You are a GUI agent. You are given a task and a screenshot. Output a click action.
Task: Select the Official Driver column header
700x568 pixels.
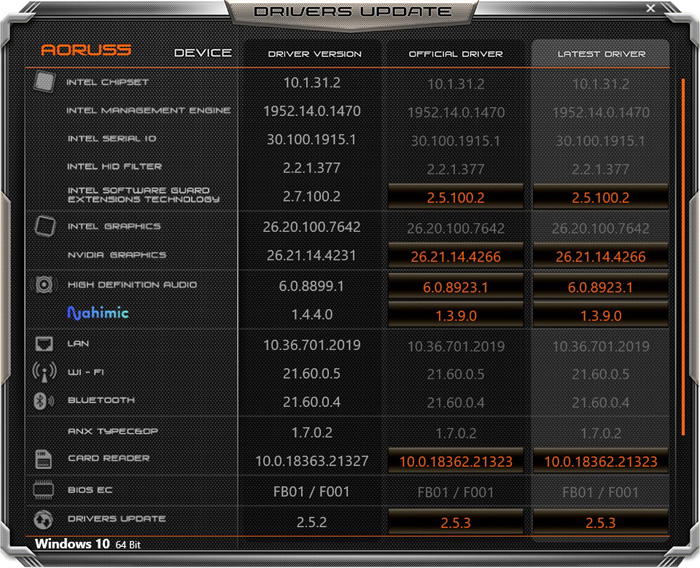click(456, 54)
